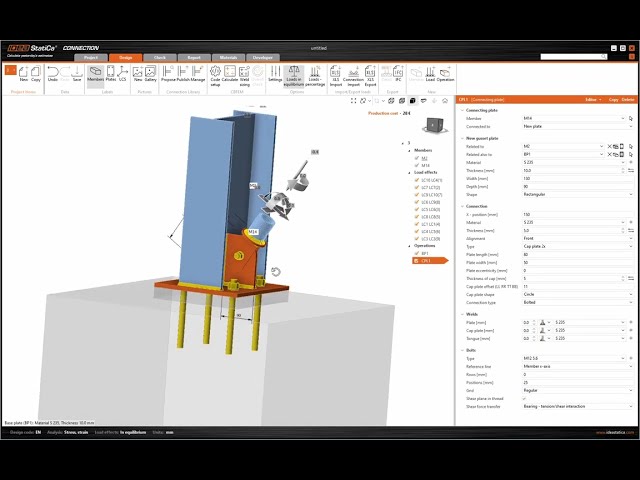Toggle Loads in percentage
Image resolution: width=640 pixels, height=480 pixels.
click(x=315, y=76)
